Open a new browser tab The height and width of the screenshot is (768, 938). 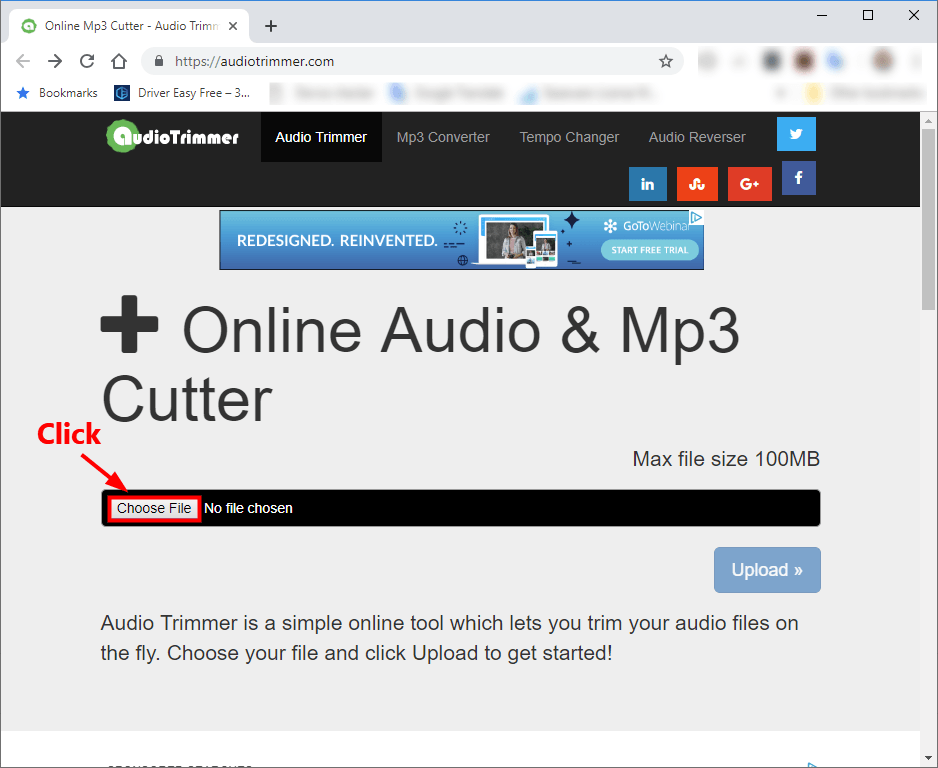270,26
